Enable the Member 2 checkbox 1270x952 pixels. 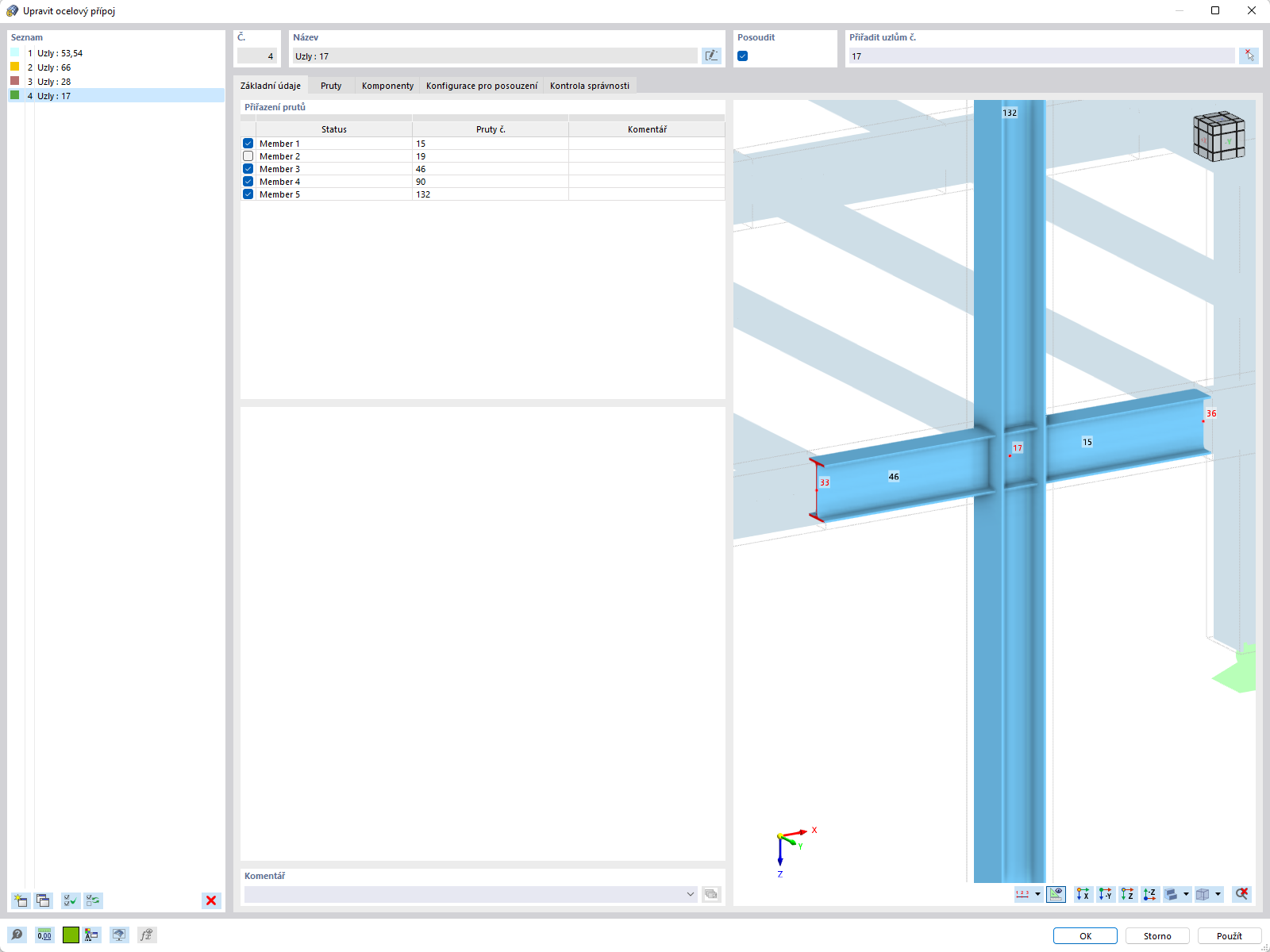(248, 155)
